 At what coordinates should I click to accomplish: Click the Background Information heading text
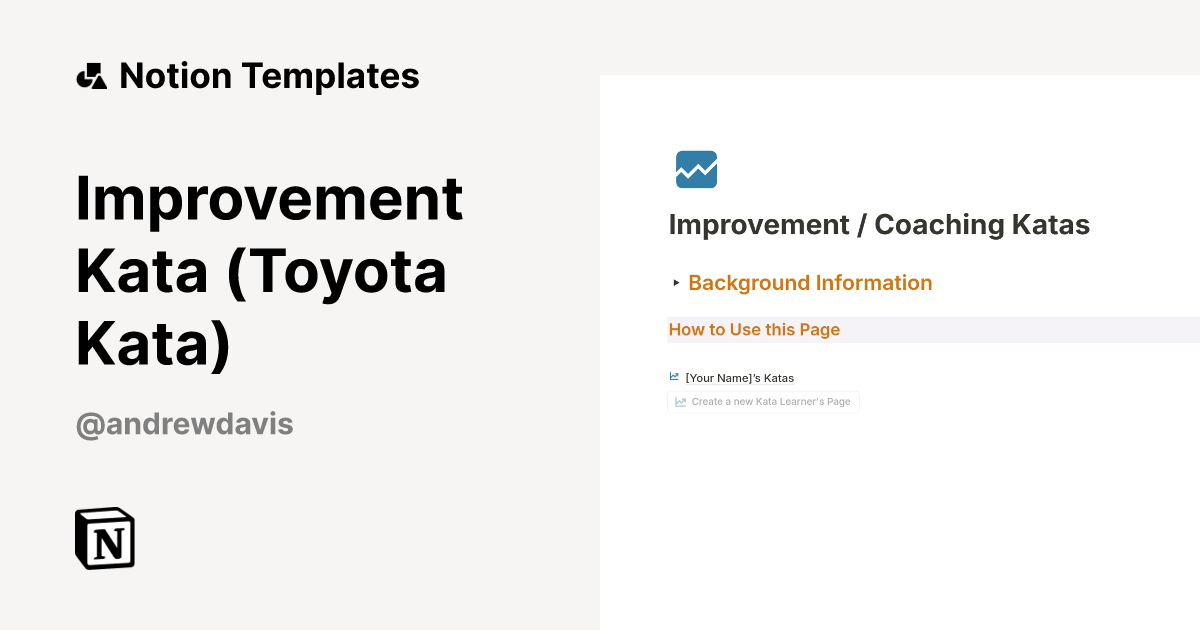tap(810, 283)
